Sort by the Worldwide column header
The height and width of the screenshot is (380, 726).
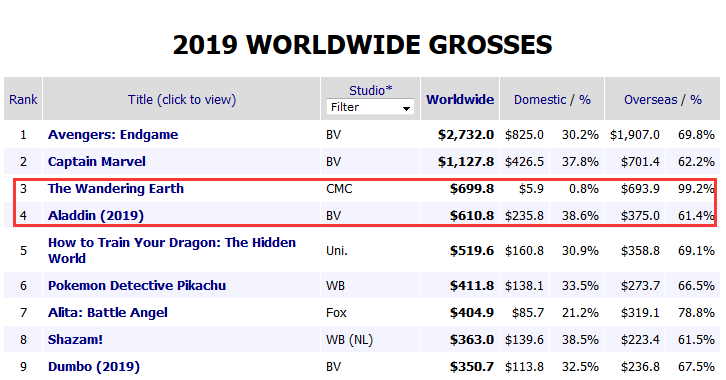coord(460,100)
